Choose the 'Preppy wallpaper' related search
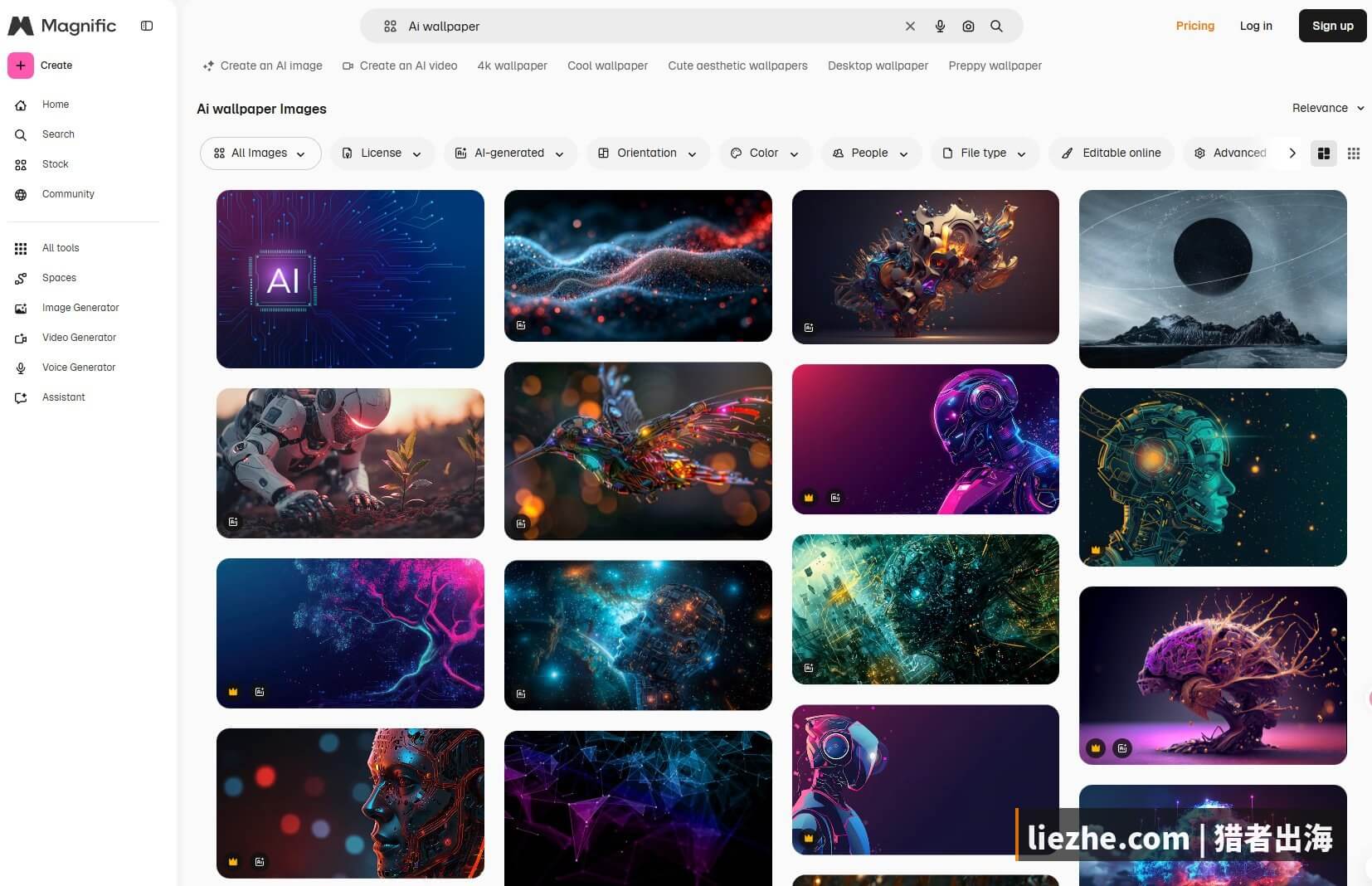The height and width of the screenshot is (886, 1372). coord(995,66)
